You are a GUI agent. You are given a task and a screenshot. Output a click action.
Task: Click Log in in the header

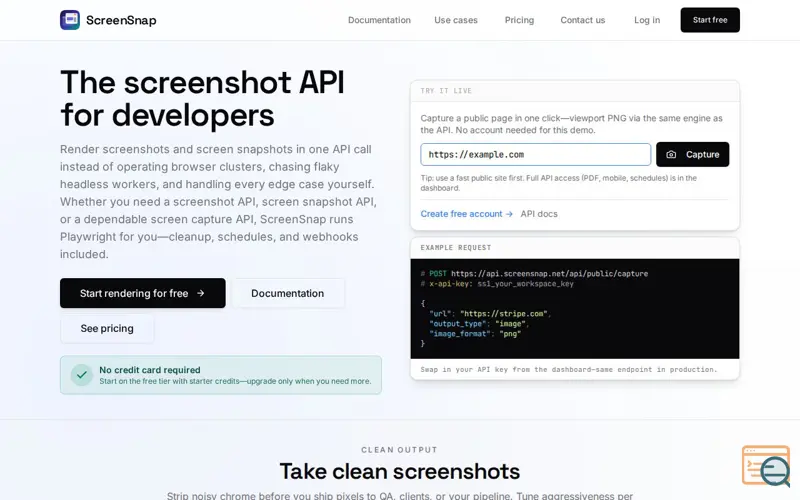click(x=647, y=20)
